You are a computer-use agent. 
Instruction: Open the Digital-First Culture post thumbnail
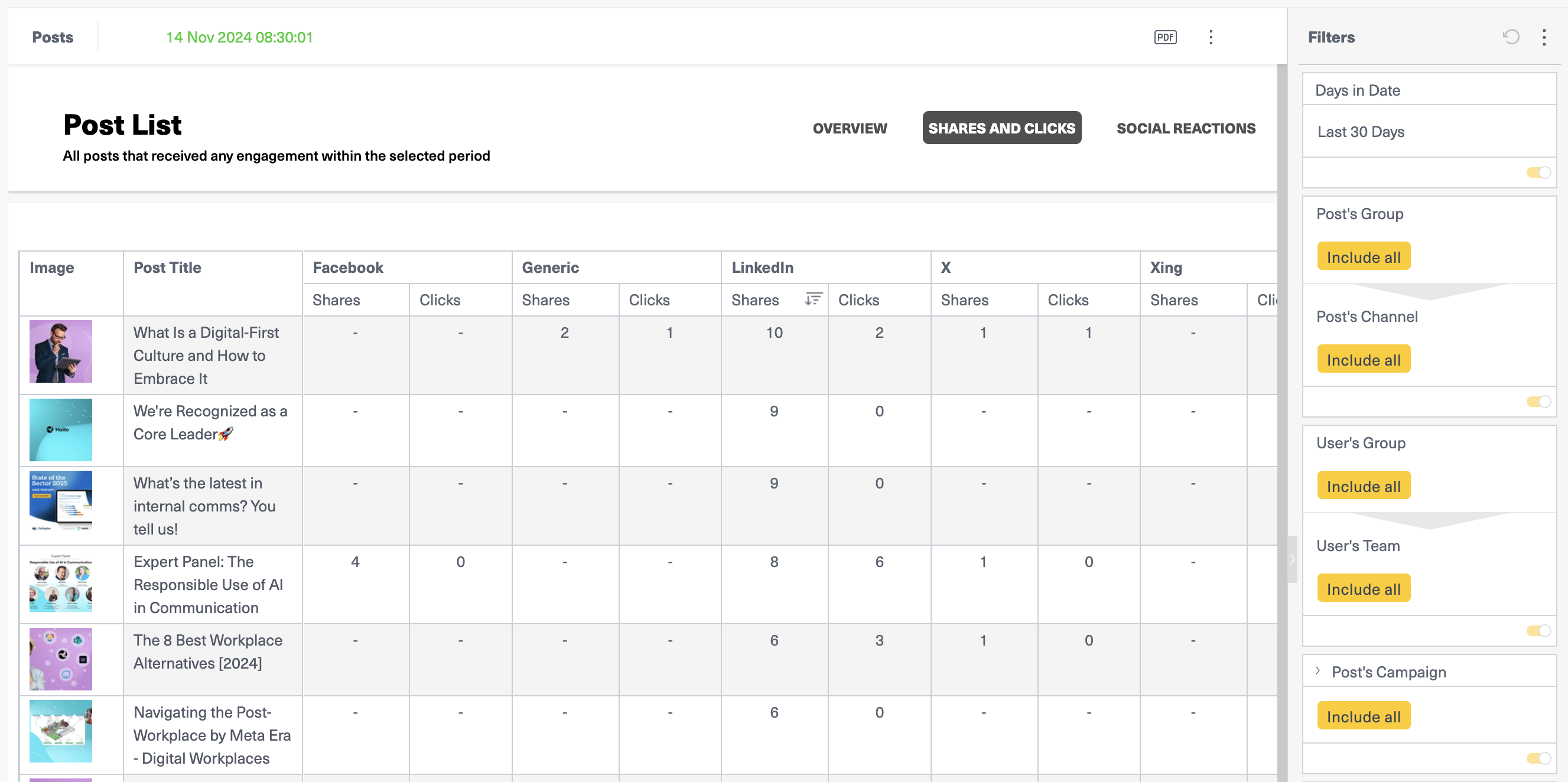[61, 351]
